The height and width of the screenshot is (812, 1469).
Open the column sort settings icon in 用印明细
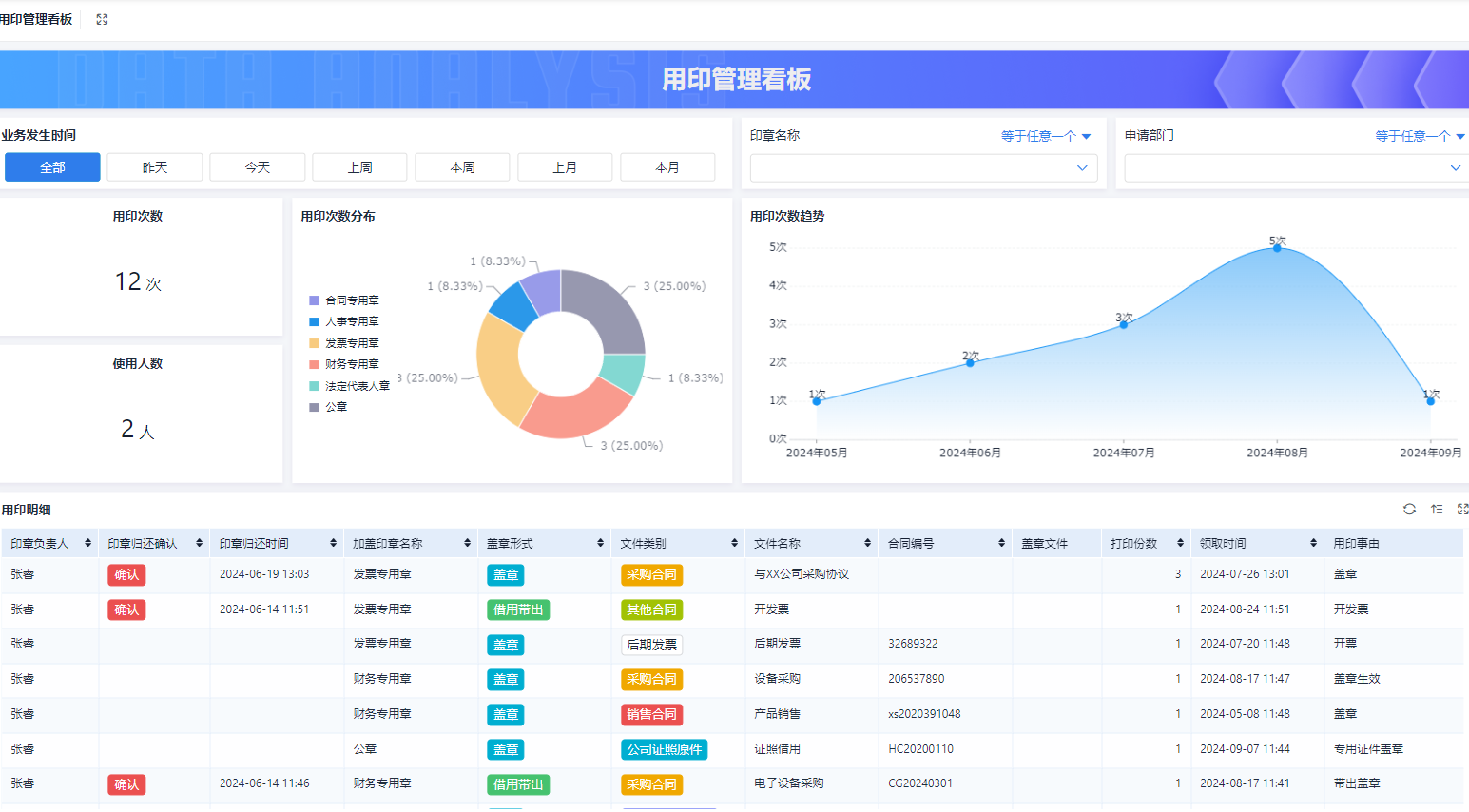click(x=1437, y=510)
